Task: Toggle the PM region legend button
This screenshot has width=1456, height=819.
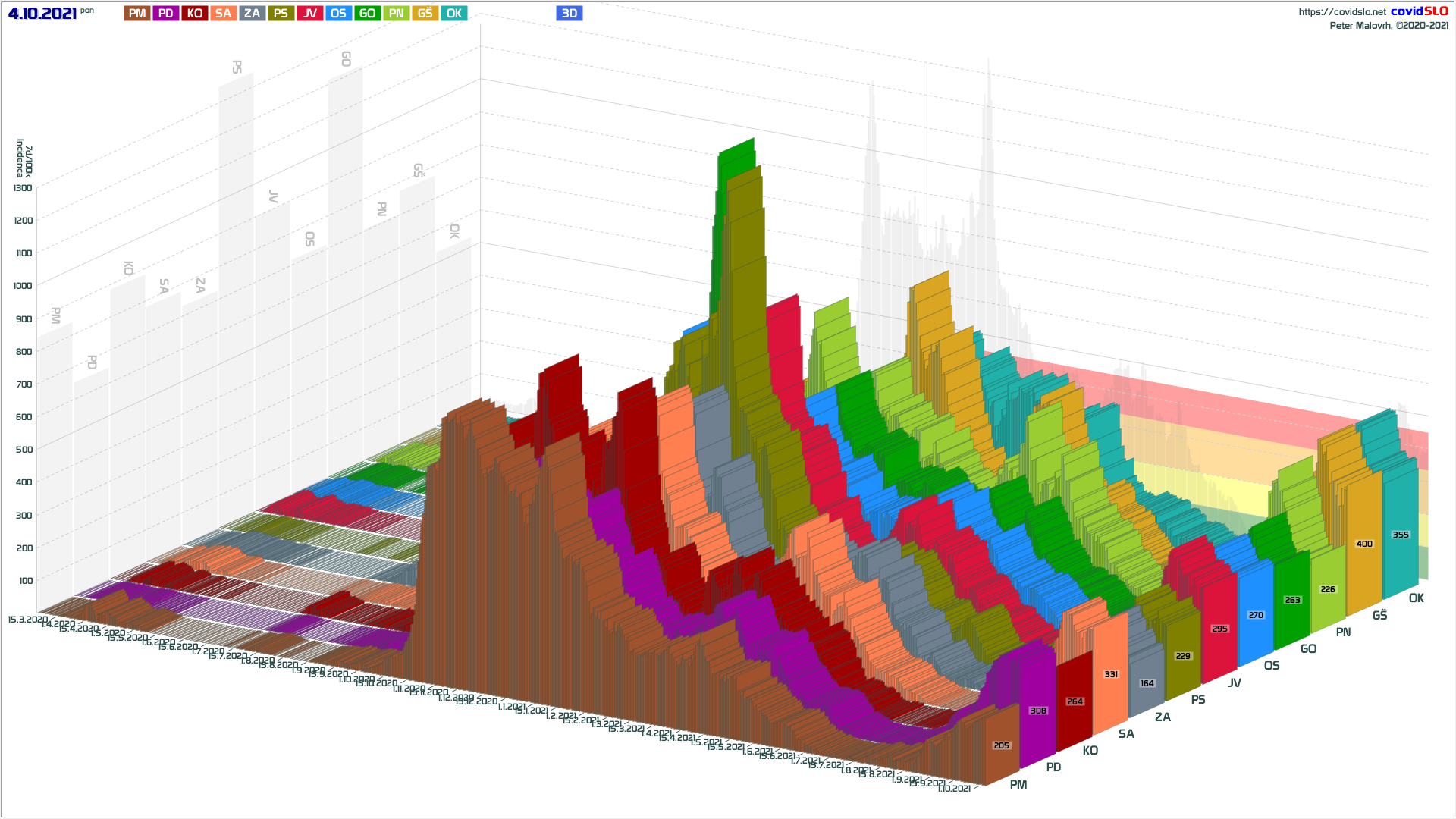Action: click(x=137, y=14)
